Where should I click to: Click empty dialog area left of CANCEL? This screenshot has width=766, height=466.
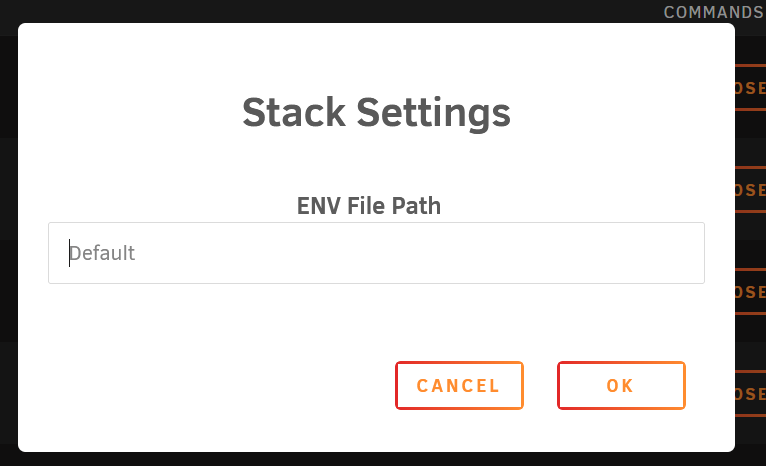[205, 385]
